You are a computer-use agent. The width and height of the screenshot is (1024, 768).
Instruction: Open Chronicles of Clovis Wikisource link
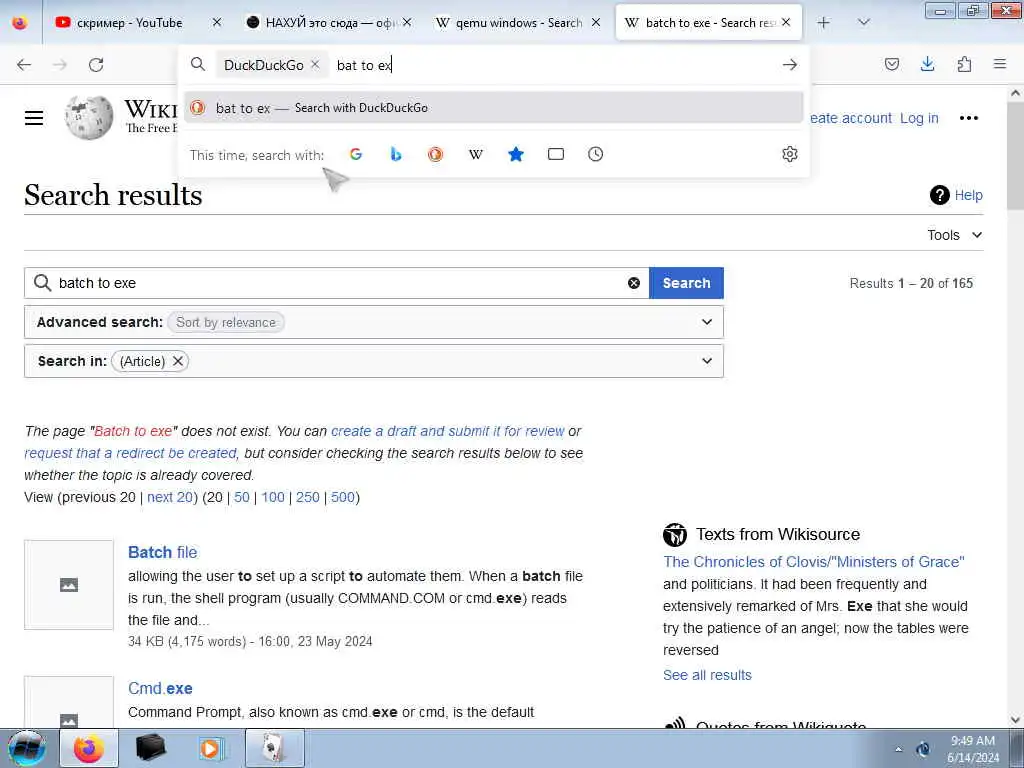[814, 562]
